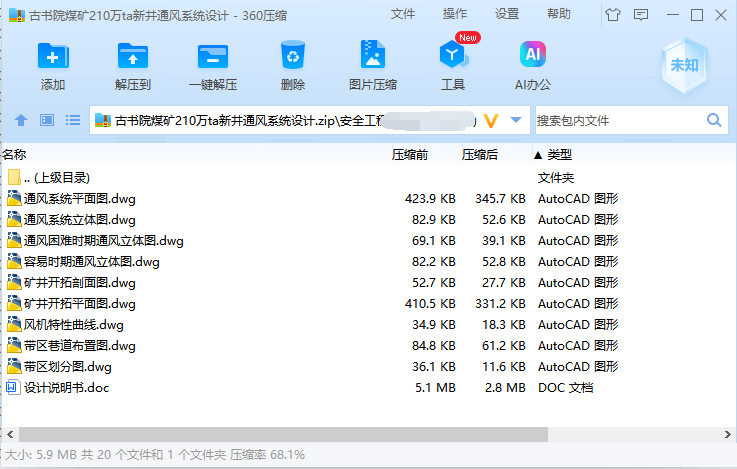Select the file 带区巷道布置图.dwg
This screenshot has width=737, height=469.
click(79, 345)
